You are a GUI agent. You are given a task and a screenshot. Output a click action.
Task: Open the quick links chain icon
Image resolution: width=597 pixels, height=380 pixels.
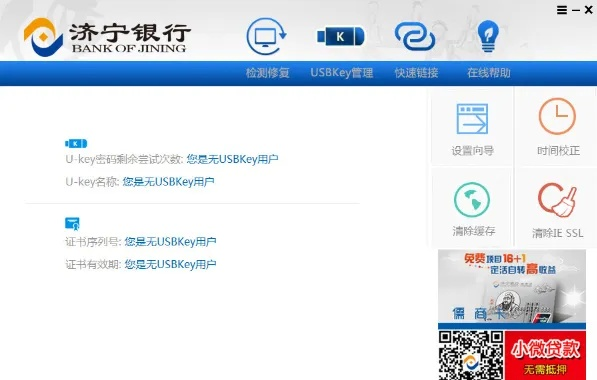click(x=415, y=37)
